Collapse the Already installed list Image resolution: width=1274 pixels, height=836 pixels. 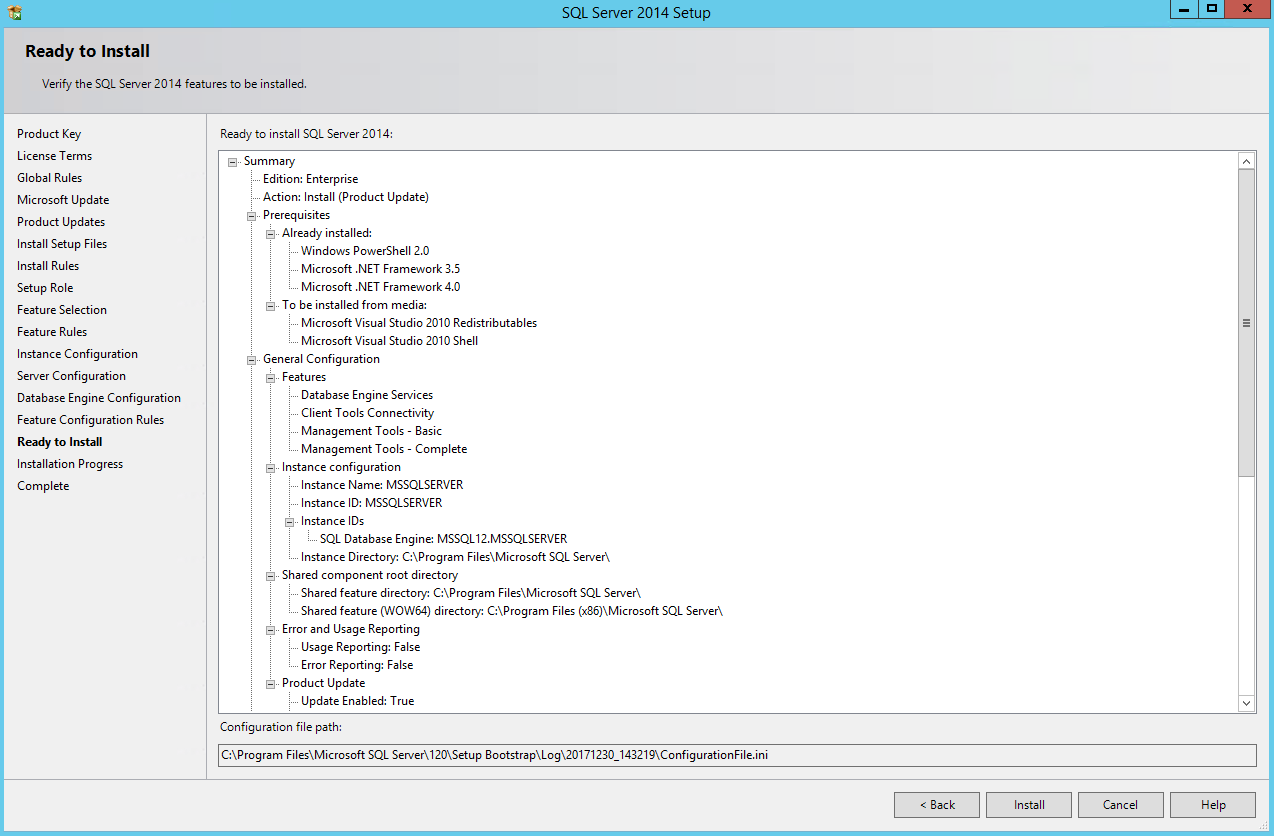pyautogui.click(x=270, y=233)
